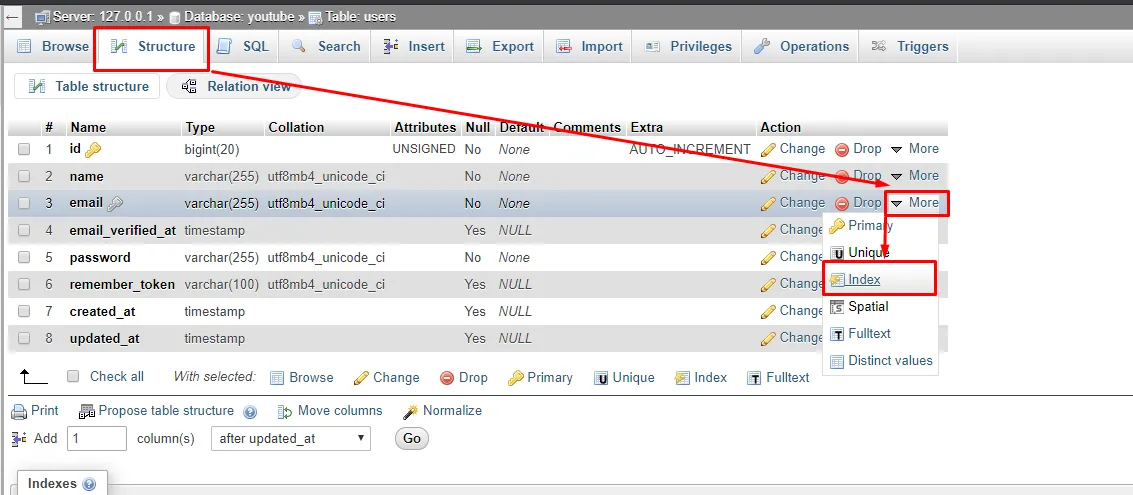Tick the checkbox for updated_at row
The image size is (1133, 495).
tap(24, 338)
